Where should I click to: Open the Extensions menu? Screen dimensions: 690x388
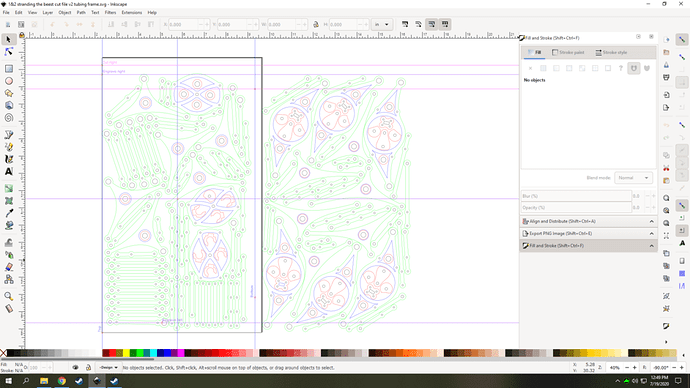click(x=132, y=13)
